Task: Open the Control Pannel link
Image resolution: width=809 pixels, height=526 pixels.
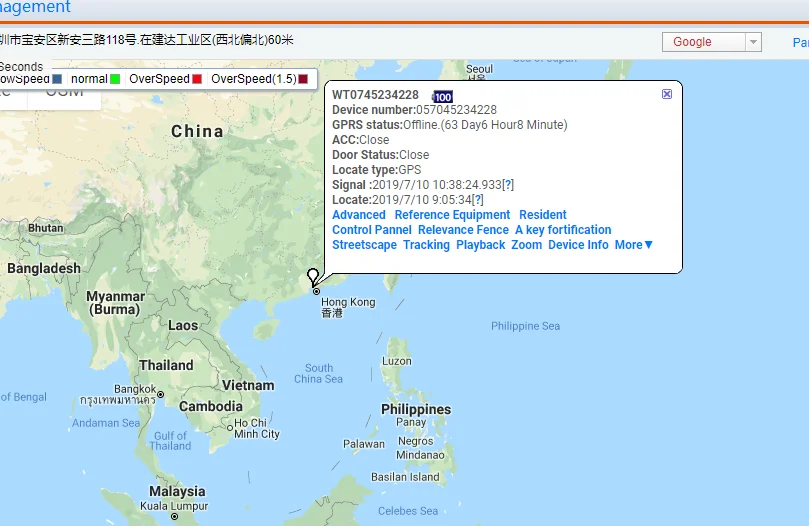Action: pos(371,230)
